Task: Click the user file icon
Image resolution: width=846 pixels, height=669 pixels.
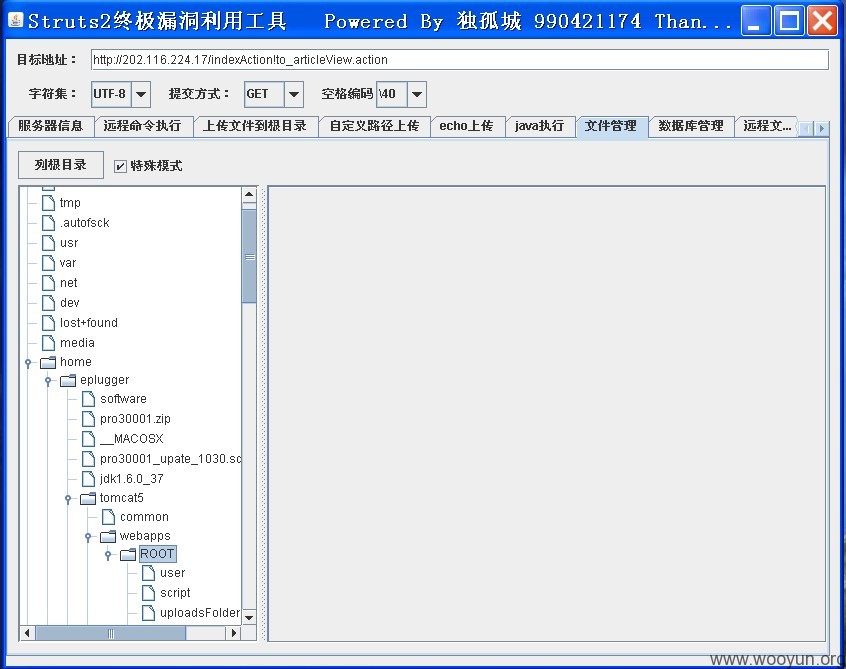Action: pos(148,573)
